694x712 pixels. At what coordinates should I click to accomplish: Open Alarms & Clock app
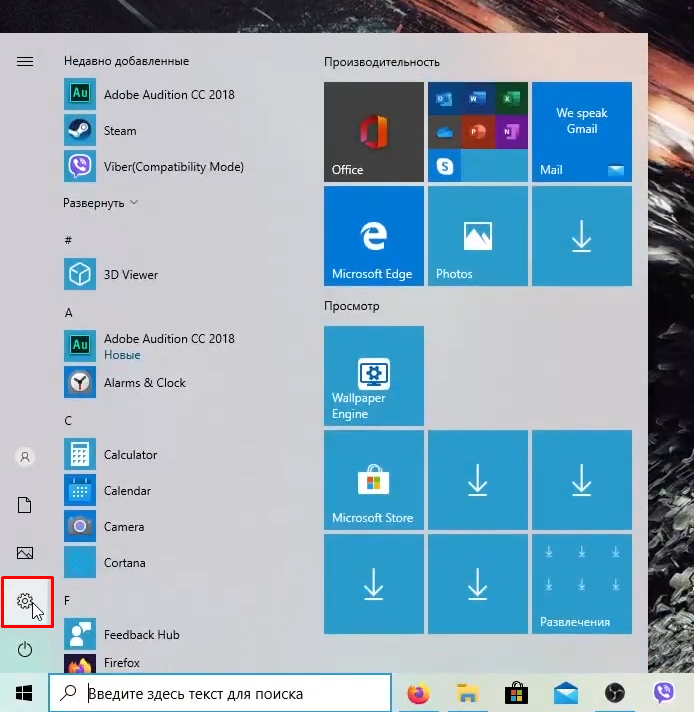click(x=125, y=382)
